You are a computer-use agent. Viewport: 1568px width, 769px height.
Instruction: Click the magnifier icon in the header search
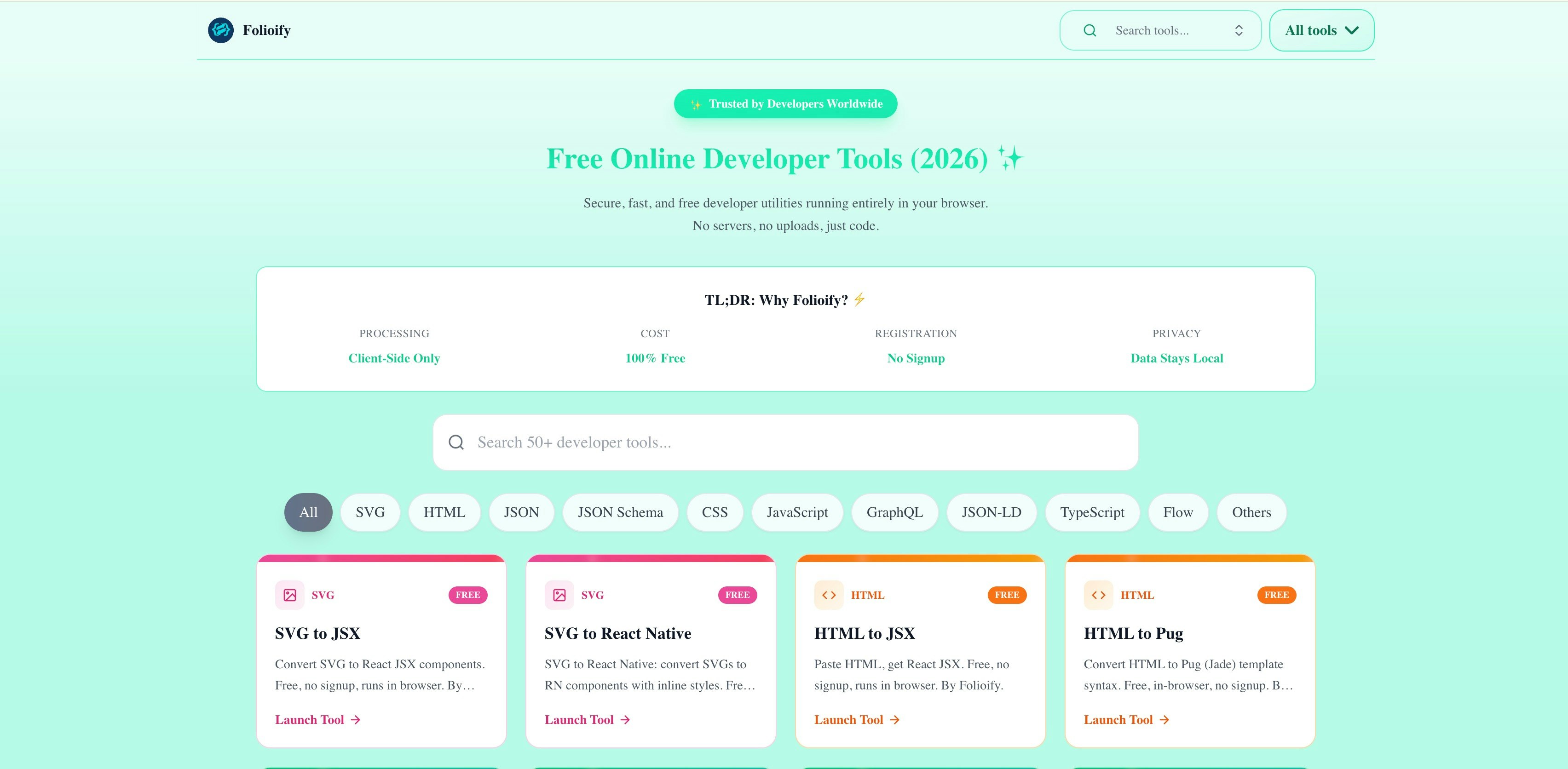click(x=1089, y=30)
